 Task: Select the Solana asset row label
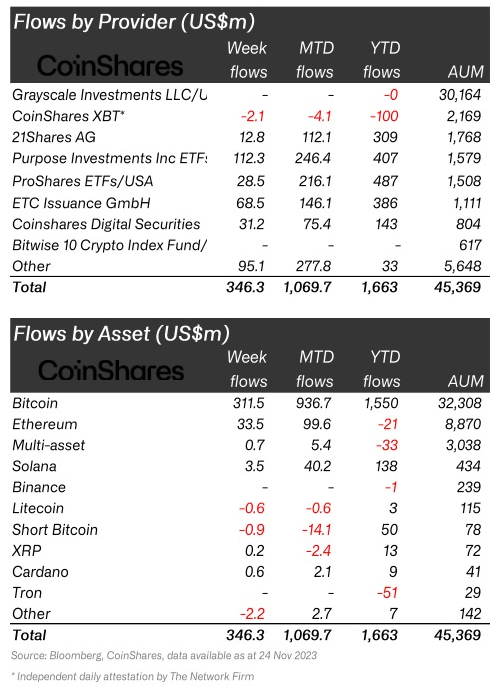pos(34,466)
